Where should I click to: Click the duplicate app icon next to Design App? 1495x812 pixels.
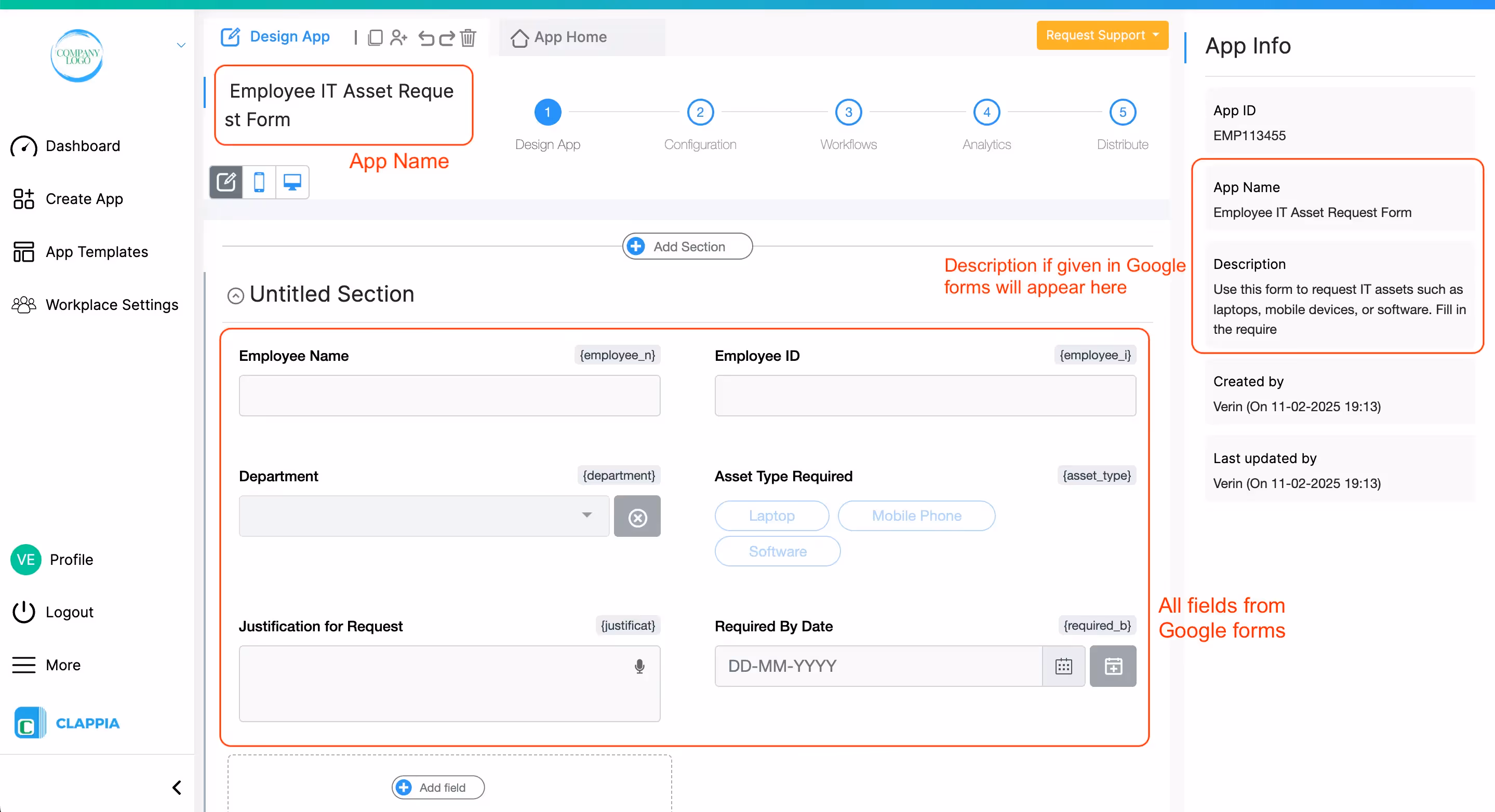[x=376, y=37]
